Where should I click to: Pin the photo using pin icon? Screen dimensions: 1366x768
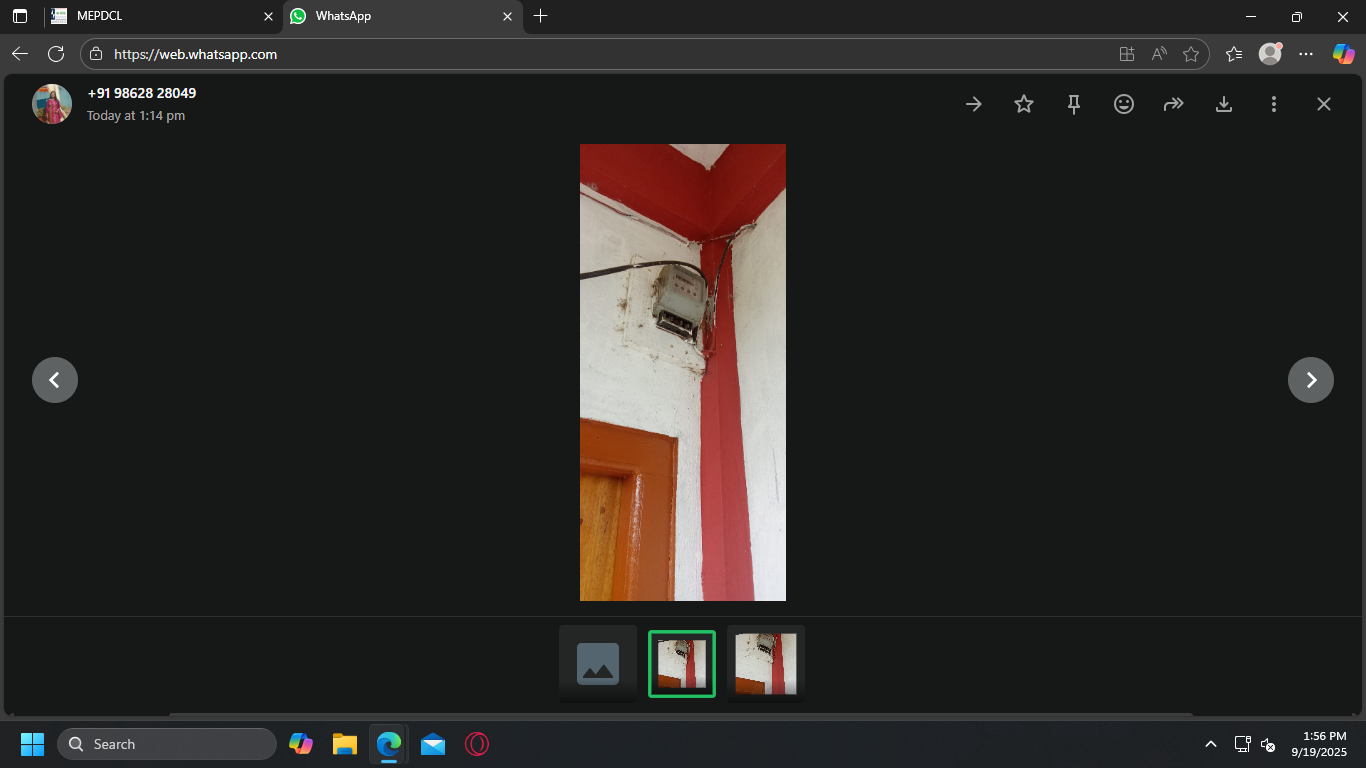1074,104
